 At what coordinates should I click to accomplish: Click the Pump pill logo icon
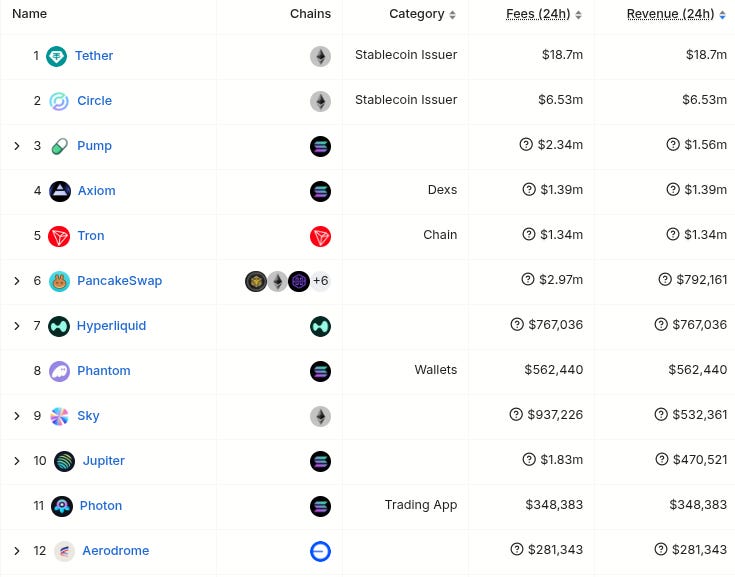point(59,146)
